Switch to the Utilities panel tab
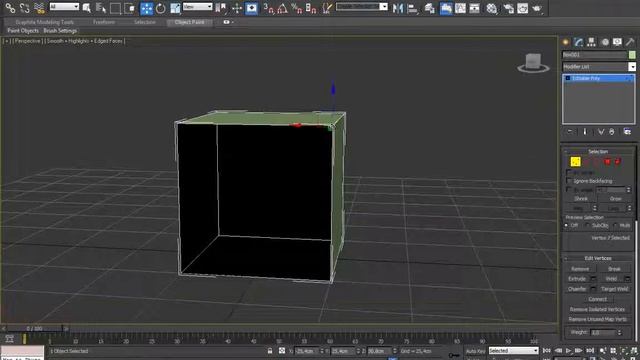The height and width of the screenshot is (360, 640). tap(630, 42)
